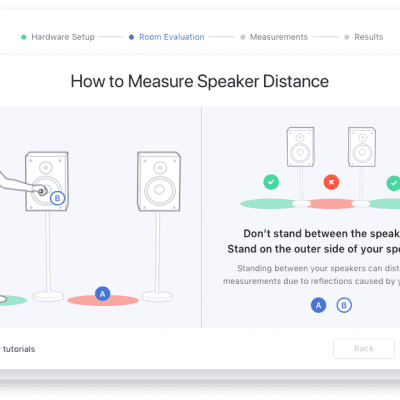This screenshot has height=400, width=400.
Task: Click marker A on the red floor zone
Action: [102, 294]
